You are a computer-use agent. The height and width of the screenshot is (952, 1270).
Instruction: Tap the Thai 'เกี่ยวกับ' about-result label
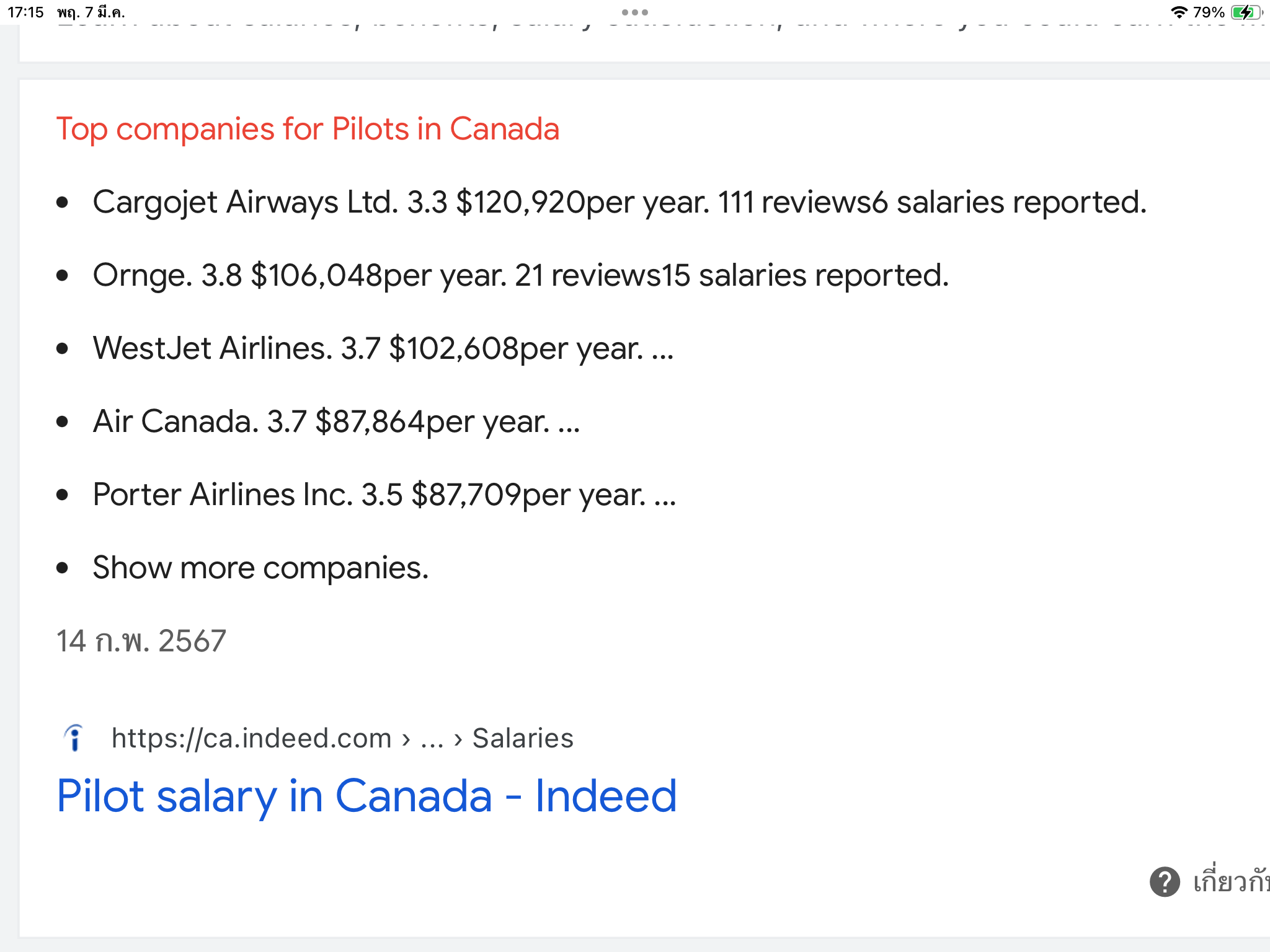[x=1231, y=881]
